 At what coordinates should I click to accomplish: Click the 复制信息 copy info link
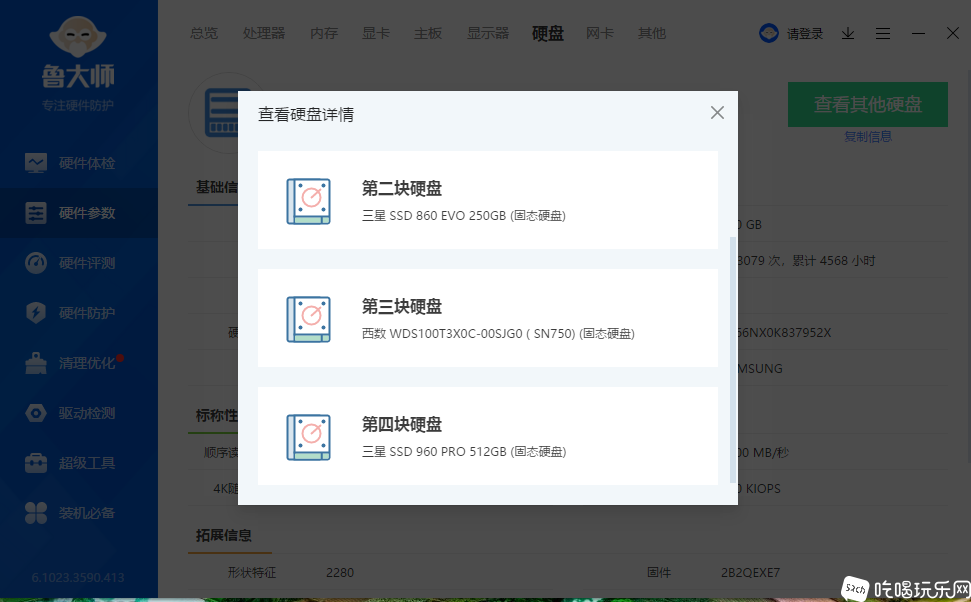(x=868, y=137)
